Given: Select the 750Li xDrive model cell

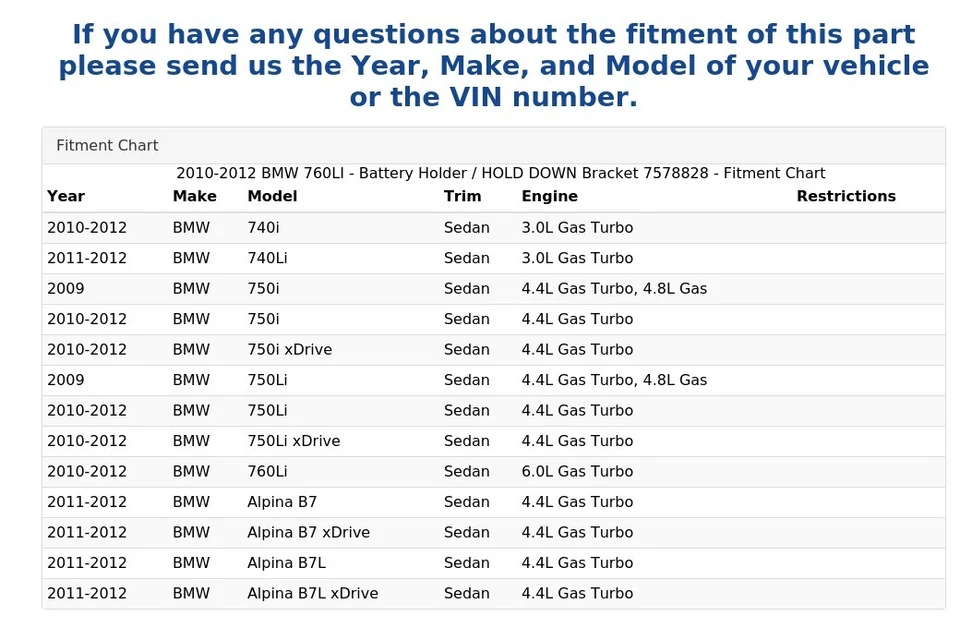Looking at the screenshot, I should [293, 441].
